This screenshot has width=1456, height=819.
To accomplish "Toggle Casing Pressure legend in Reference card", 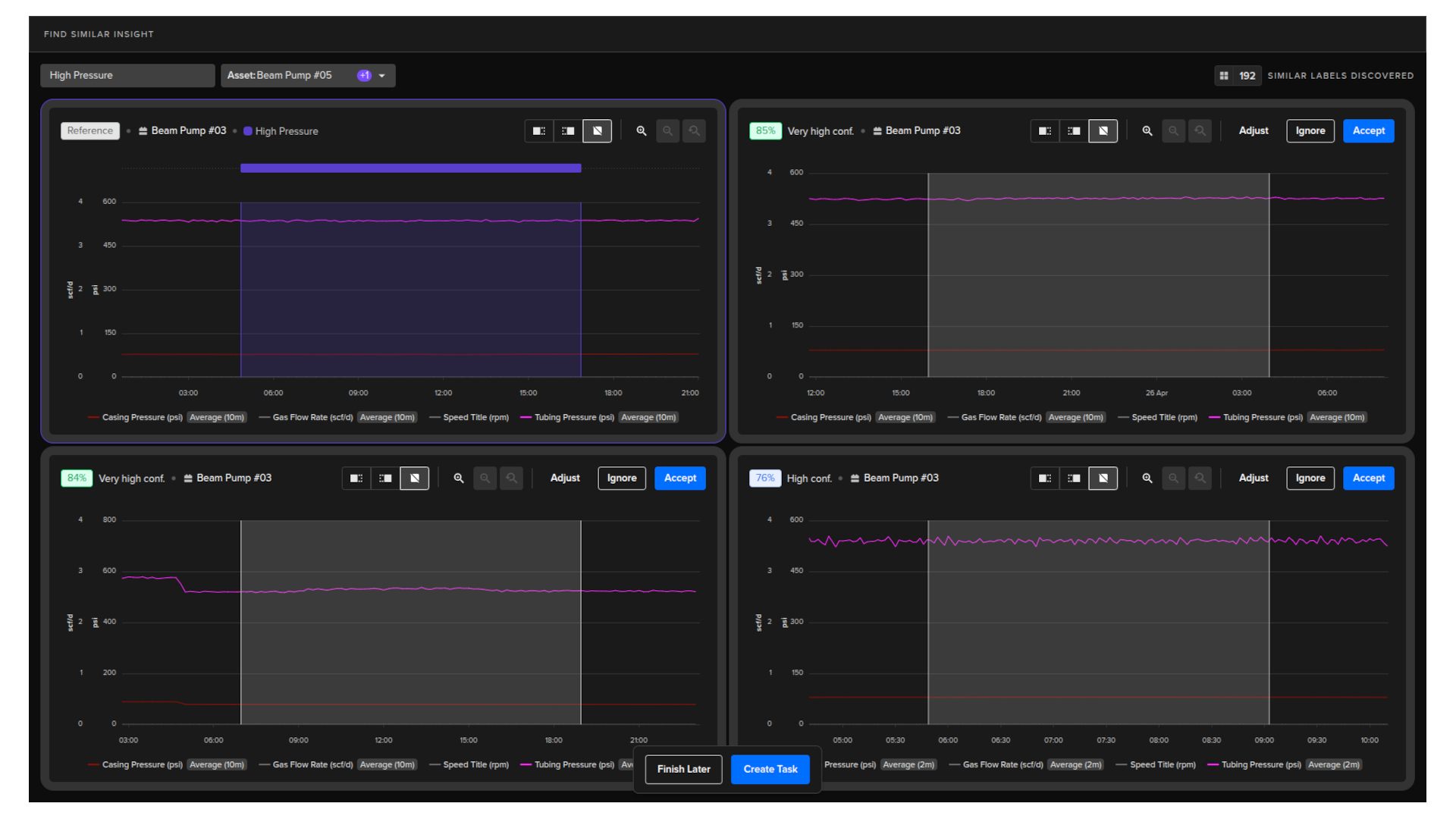I will [136, 418].
